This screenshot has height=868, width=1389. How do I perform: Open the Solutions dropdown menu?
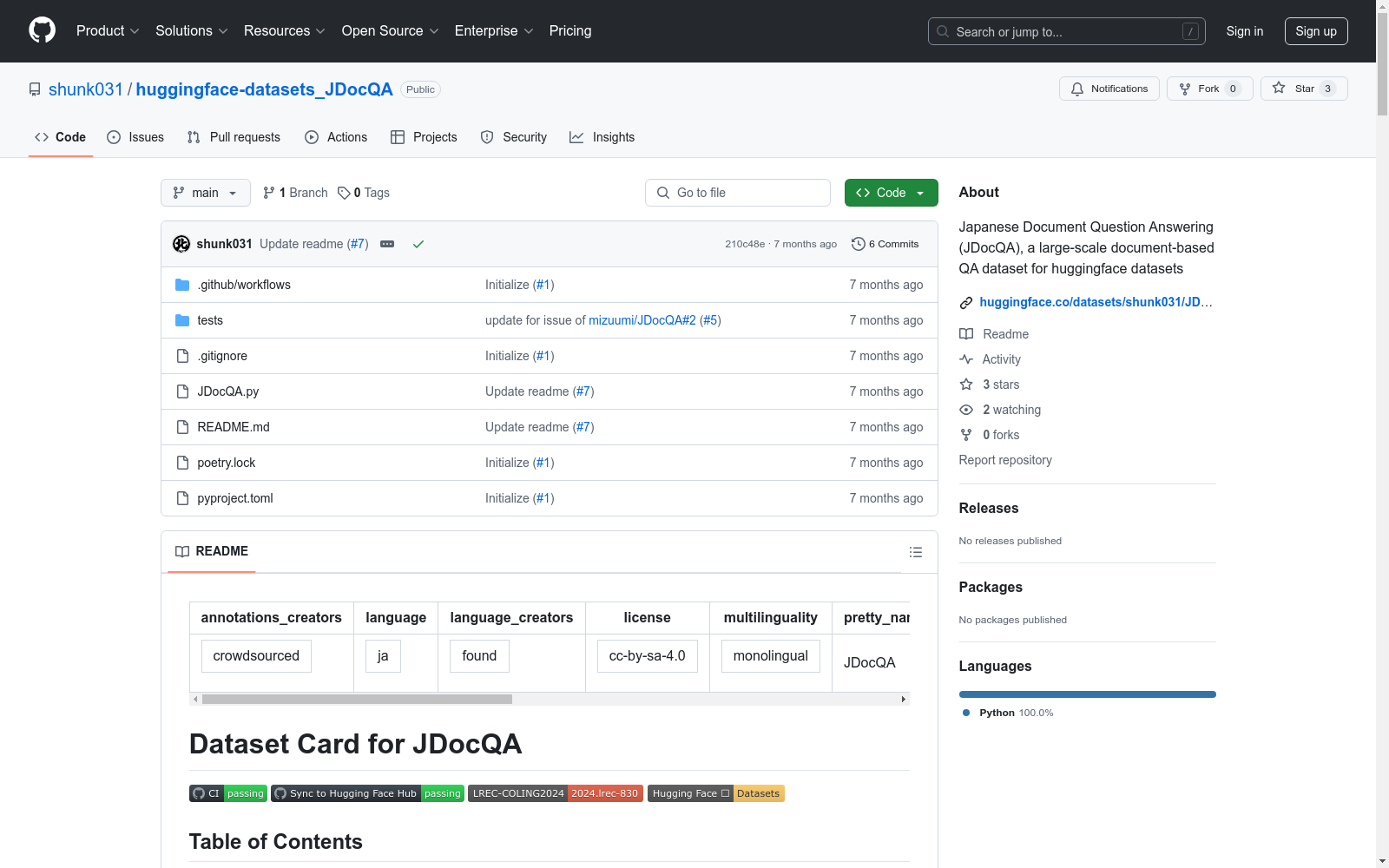(192, 31)
